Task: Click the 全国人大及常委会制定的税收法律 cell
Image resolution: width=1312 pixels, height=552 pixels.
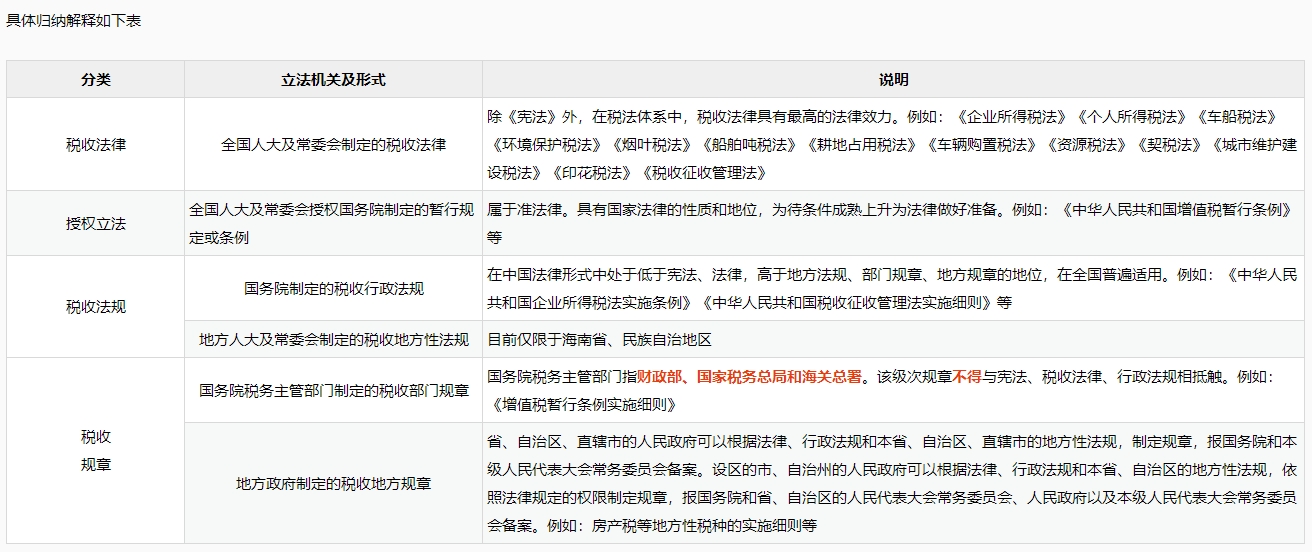Action: (333, 144)
